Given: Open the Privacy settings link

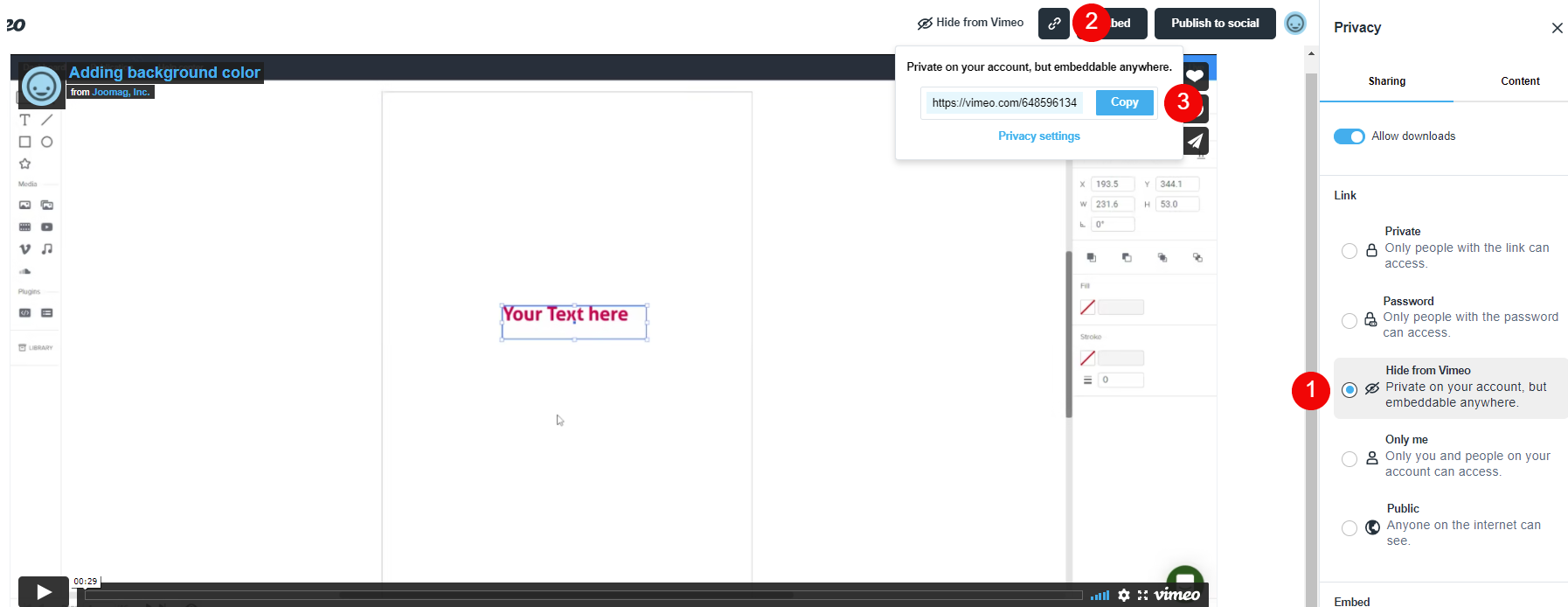Looking at the screenshot, I should (x=1038, y=136).
